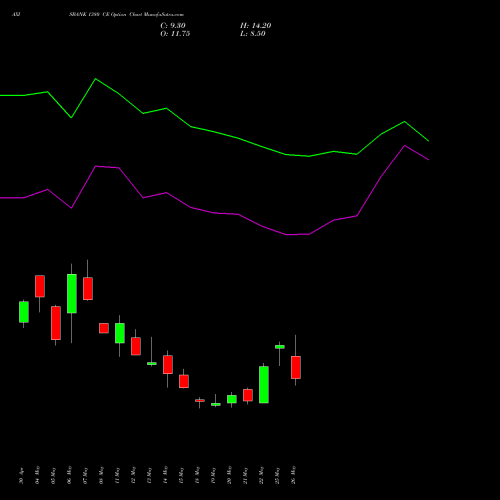Select the last red candle above 26 May

296,367
